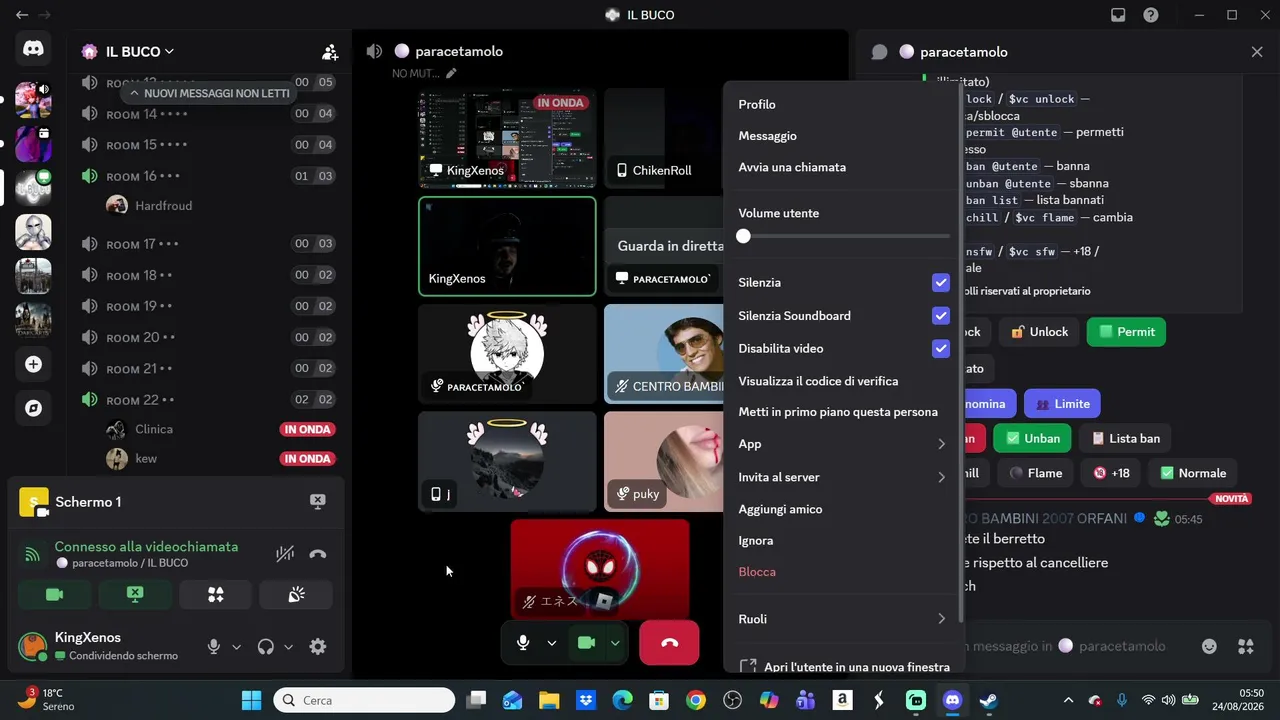The image size is (1280, 720).
Task: Focus the message input for paracetamolo
Action: (x=1070, y=646)
